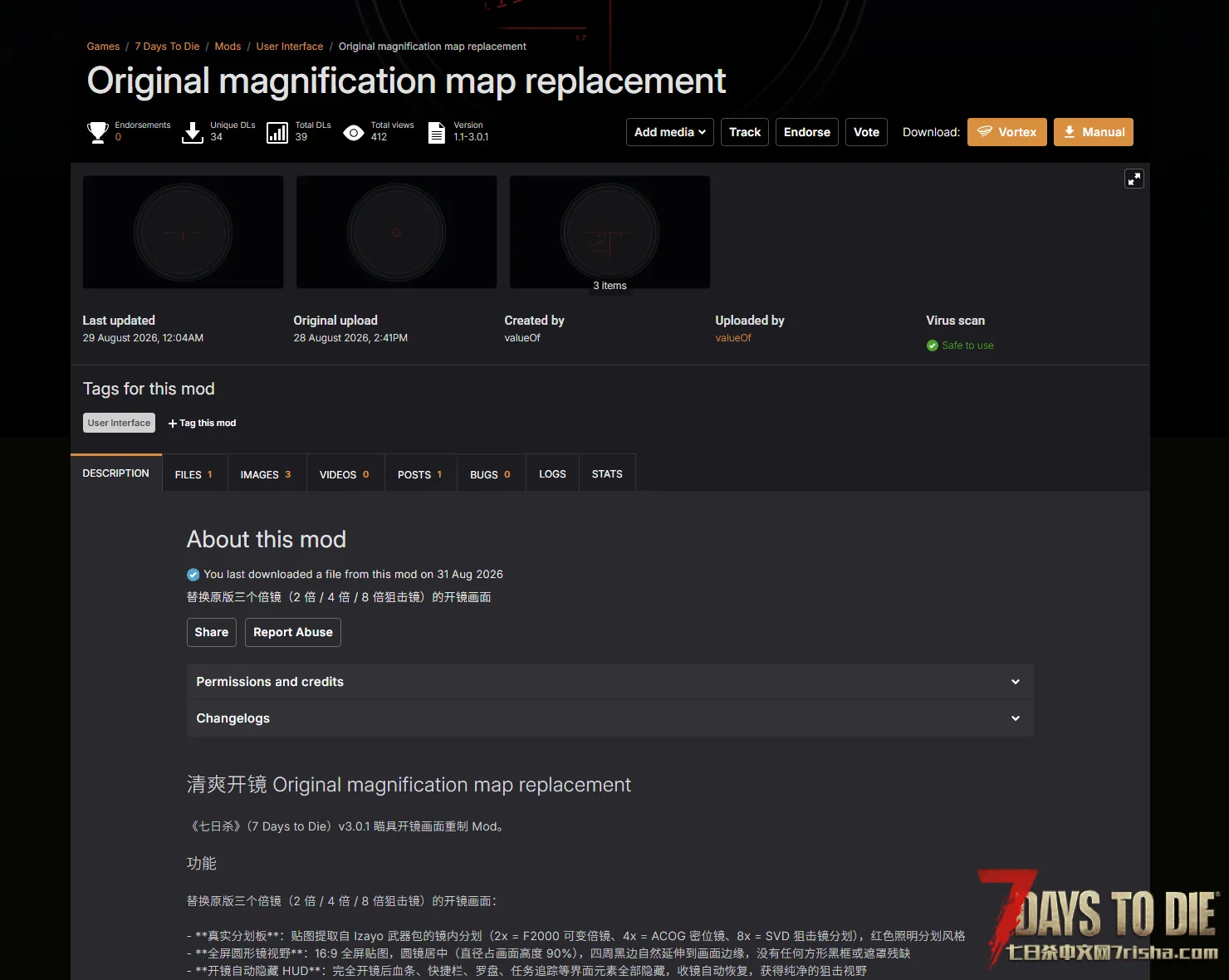The height and width of the screenshot is (980, 1229).
Task: Click the blue downloaded checkmark icon
Action: pyautogui.click(x=193, y=575)
